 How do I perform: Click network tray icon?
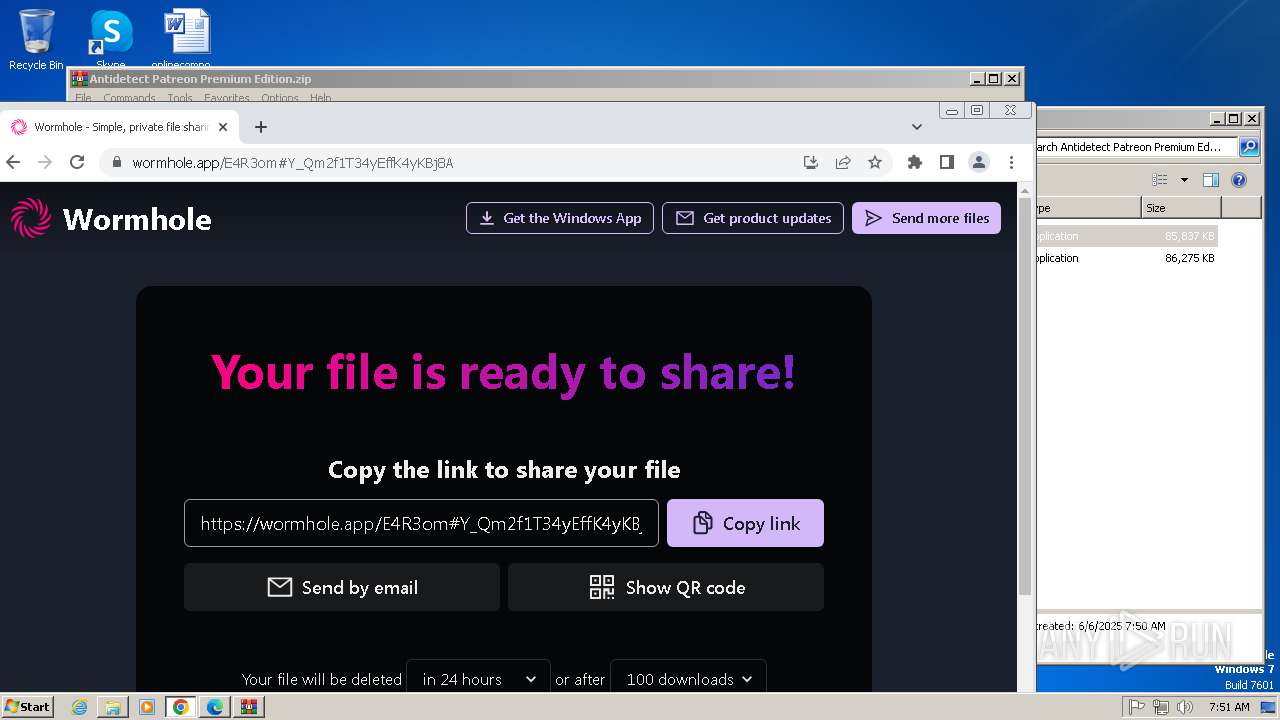(x=1161, y=707)
